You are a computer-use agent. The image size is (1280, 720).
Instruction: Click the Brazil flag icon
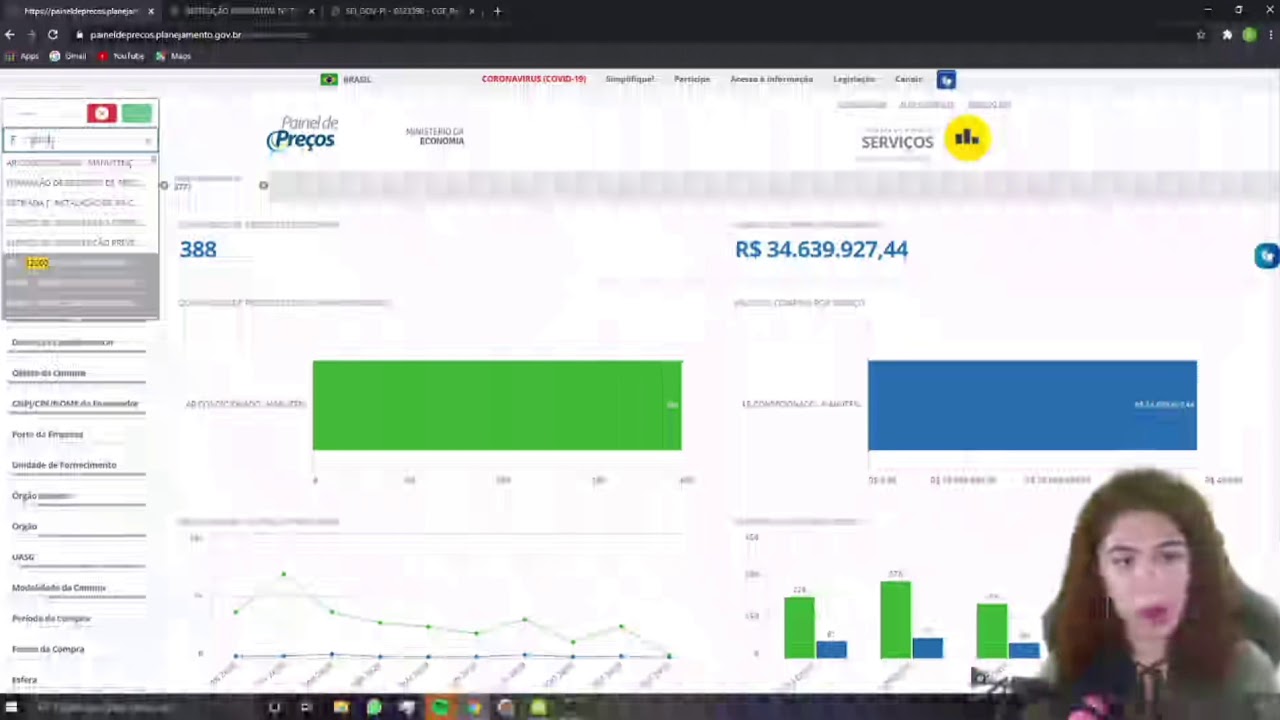pos(329,79)
